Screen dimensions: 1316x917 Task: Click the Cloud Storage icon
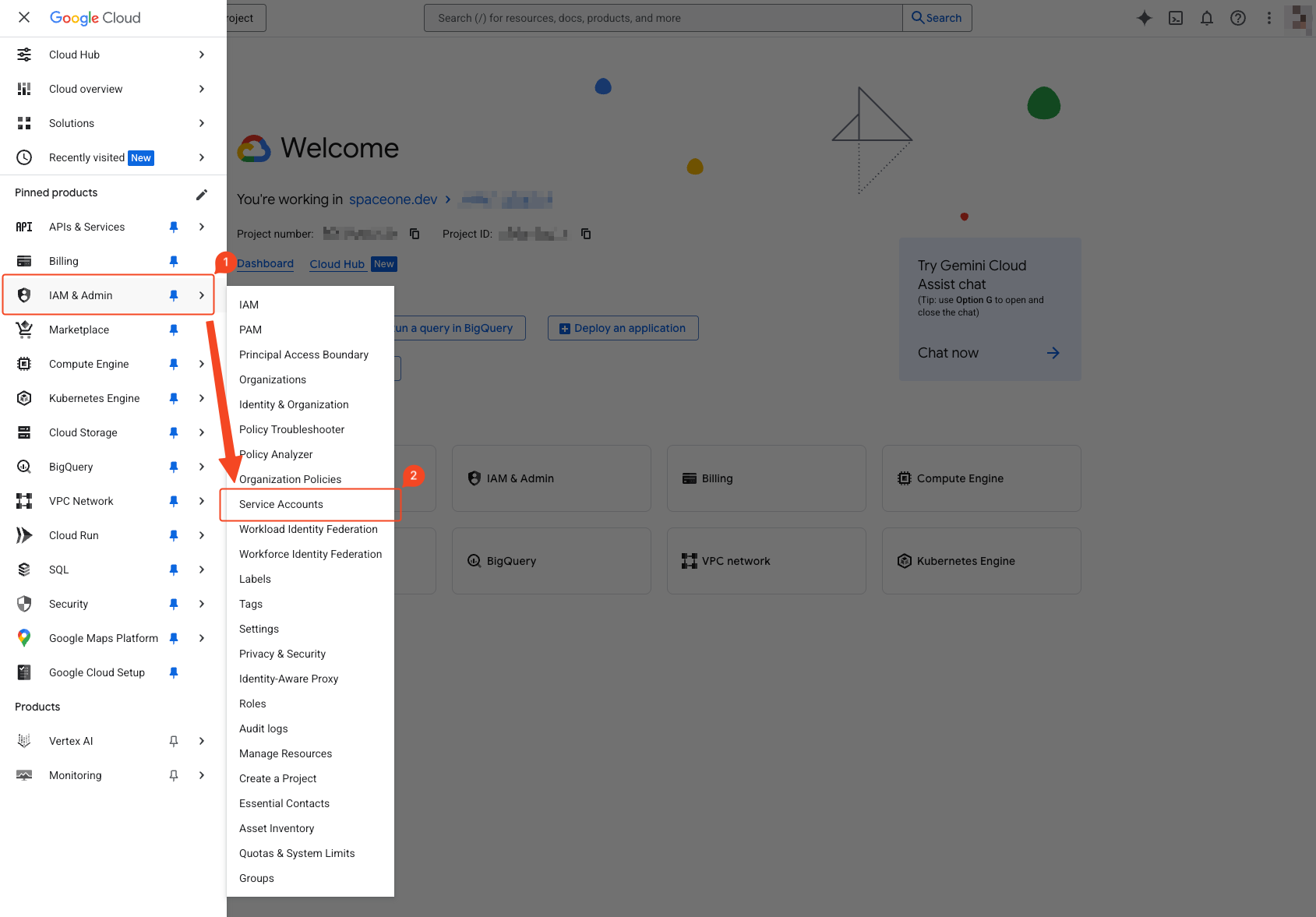[x=24, y=432]
